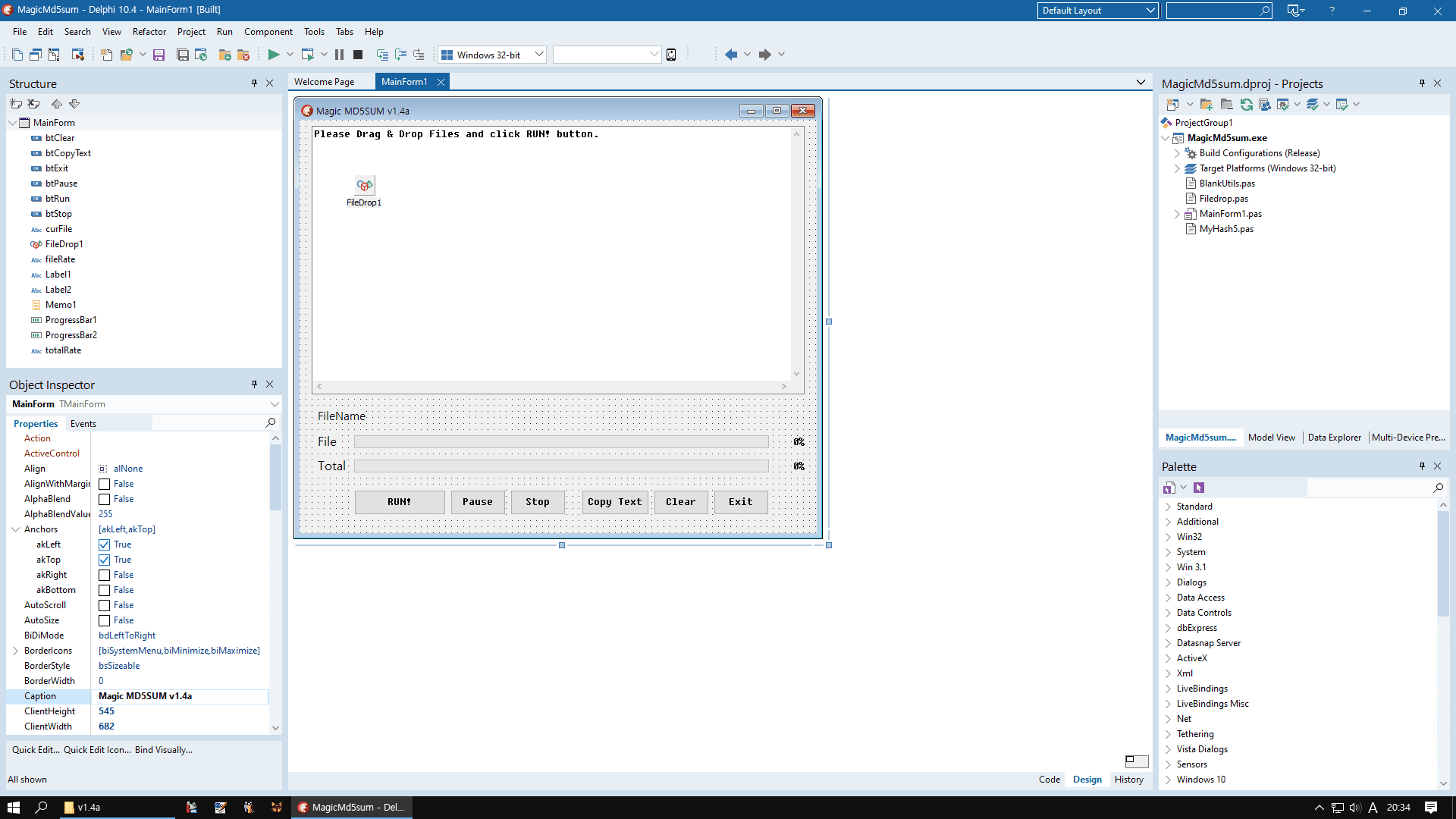1456x819 pixels.
Task: Uncheck the akLeft anchor checkbox
Action: (x=105, y=544)
